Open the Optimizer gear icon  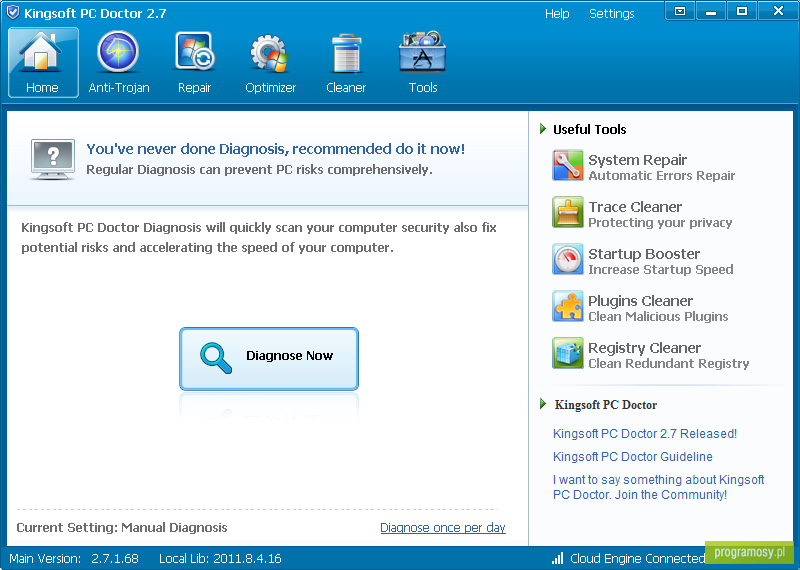(x=269, y=53)
